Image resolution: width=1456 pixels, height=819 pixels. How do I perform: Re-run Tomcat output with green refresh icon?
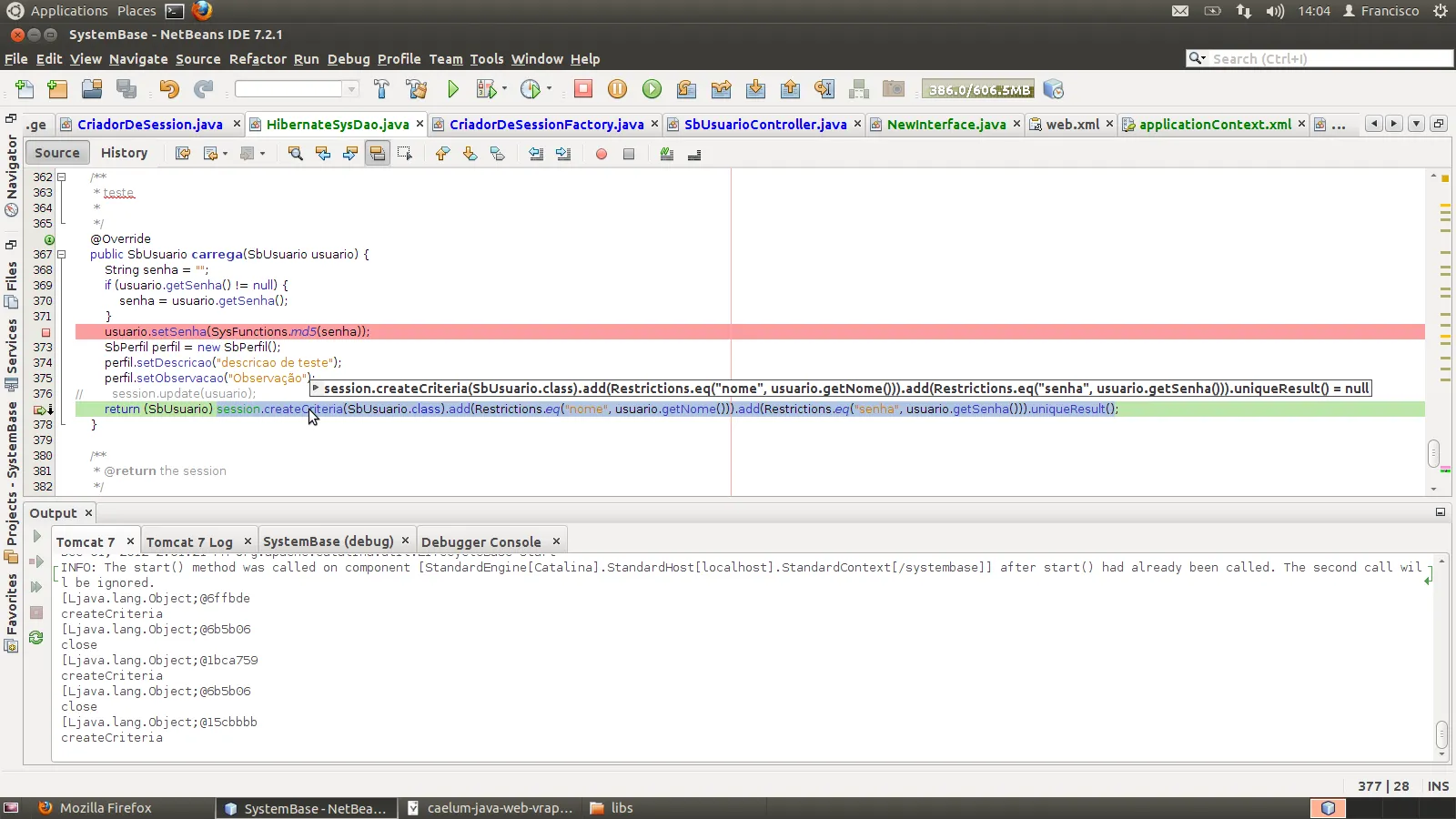click(x=36, y=638)
